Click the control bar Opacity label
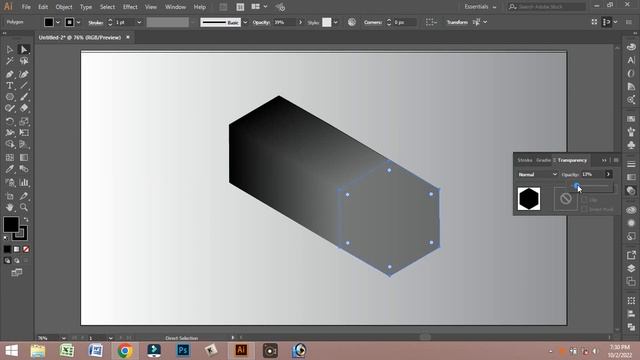 coord(261,22)
